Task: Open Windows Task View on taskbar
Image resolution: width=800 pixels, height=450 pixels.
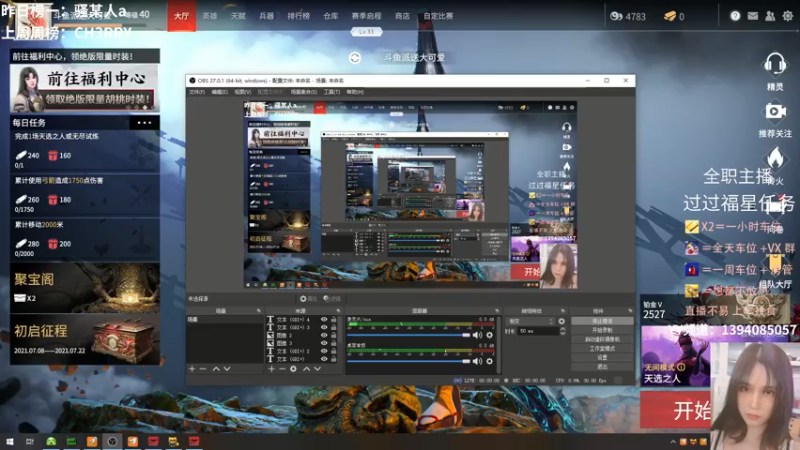Action: pyautogui.click(x=30, y=441)
